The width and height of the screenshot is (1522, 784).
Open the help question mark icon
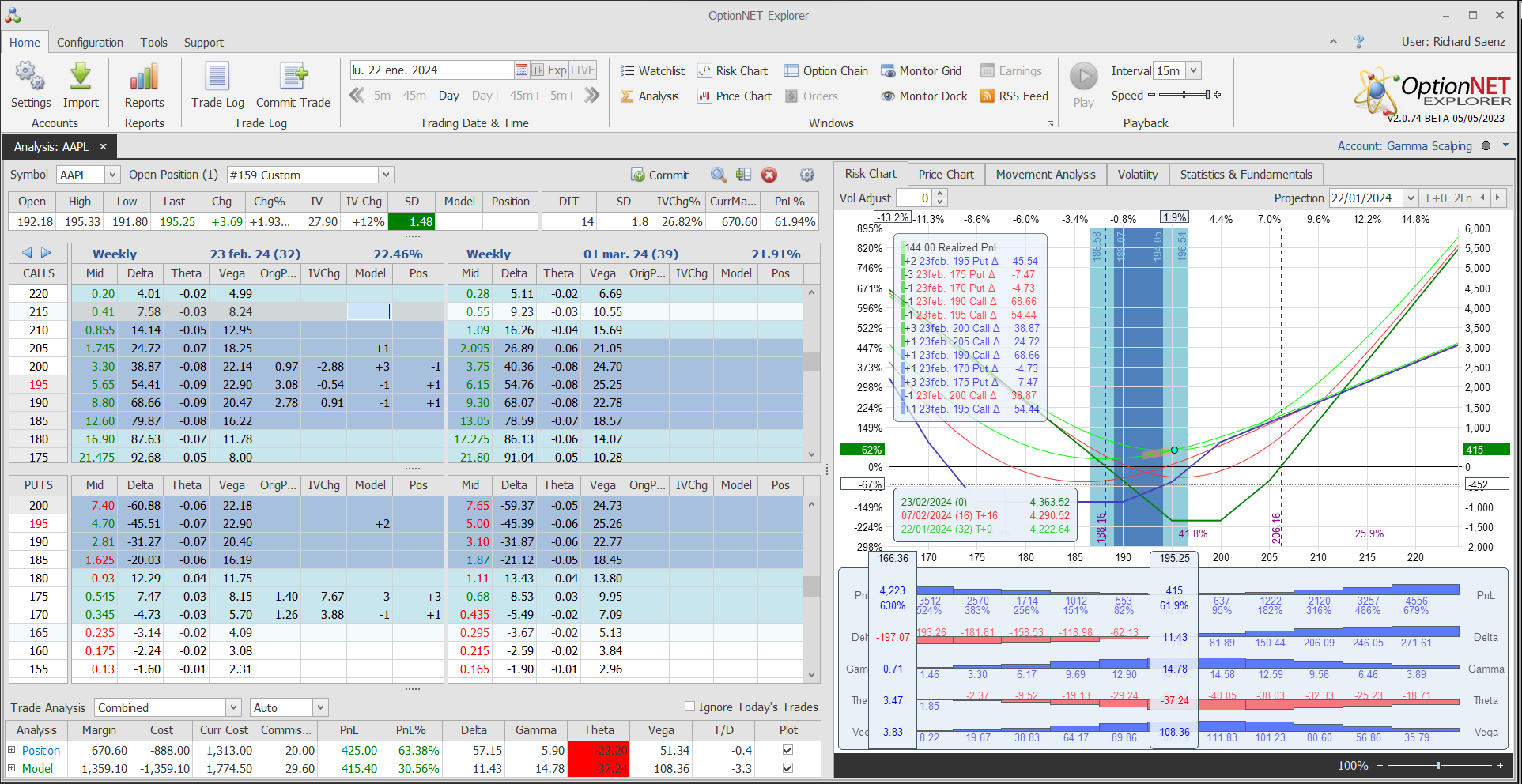[1359, 42]
